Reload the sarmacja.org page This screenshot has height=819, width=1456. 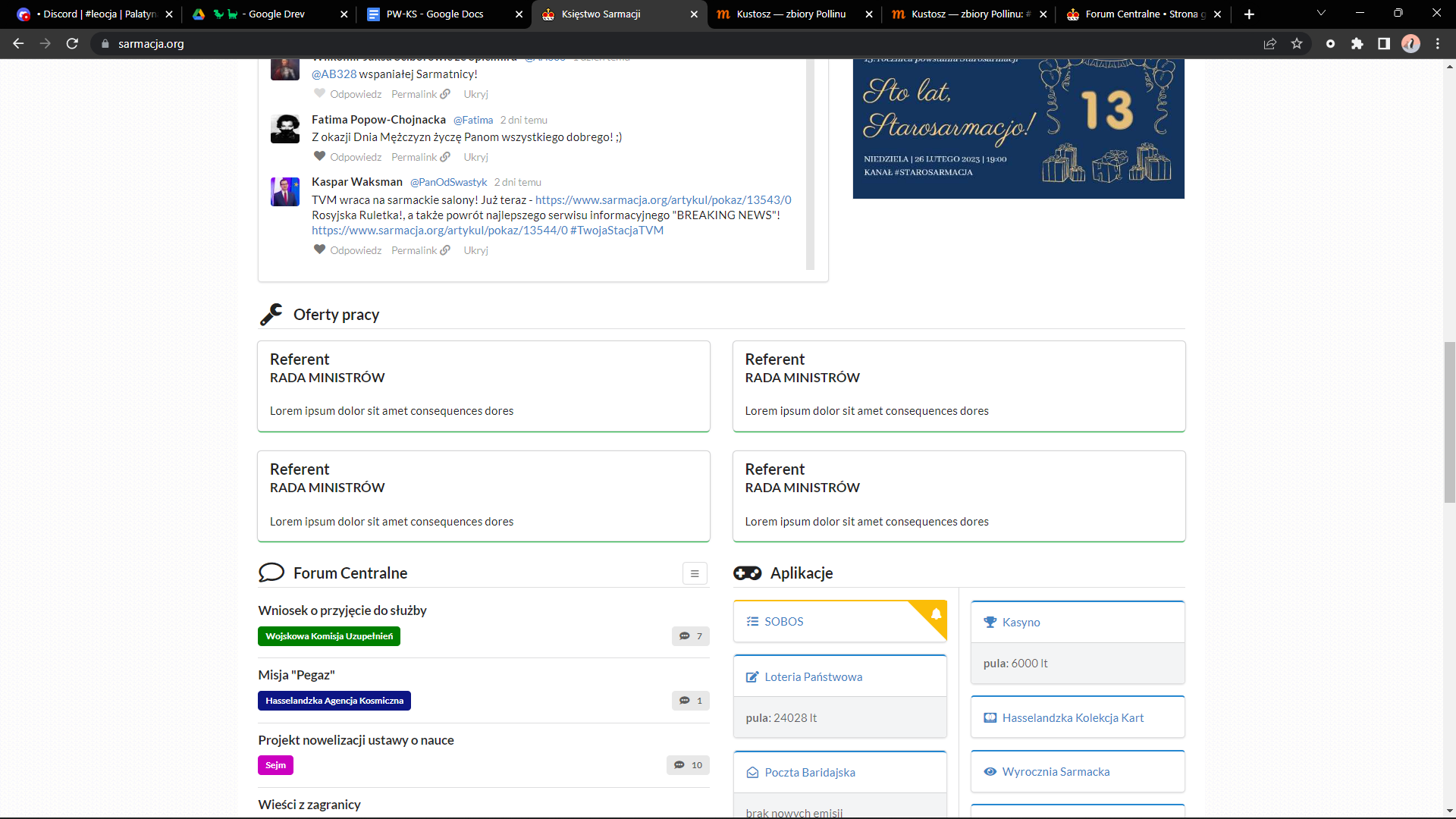(72, 44)
